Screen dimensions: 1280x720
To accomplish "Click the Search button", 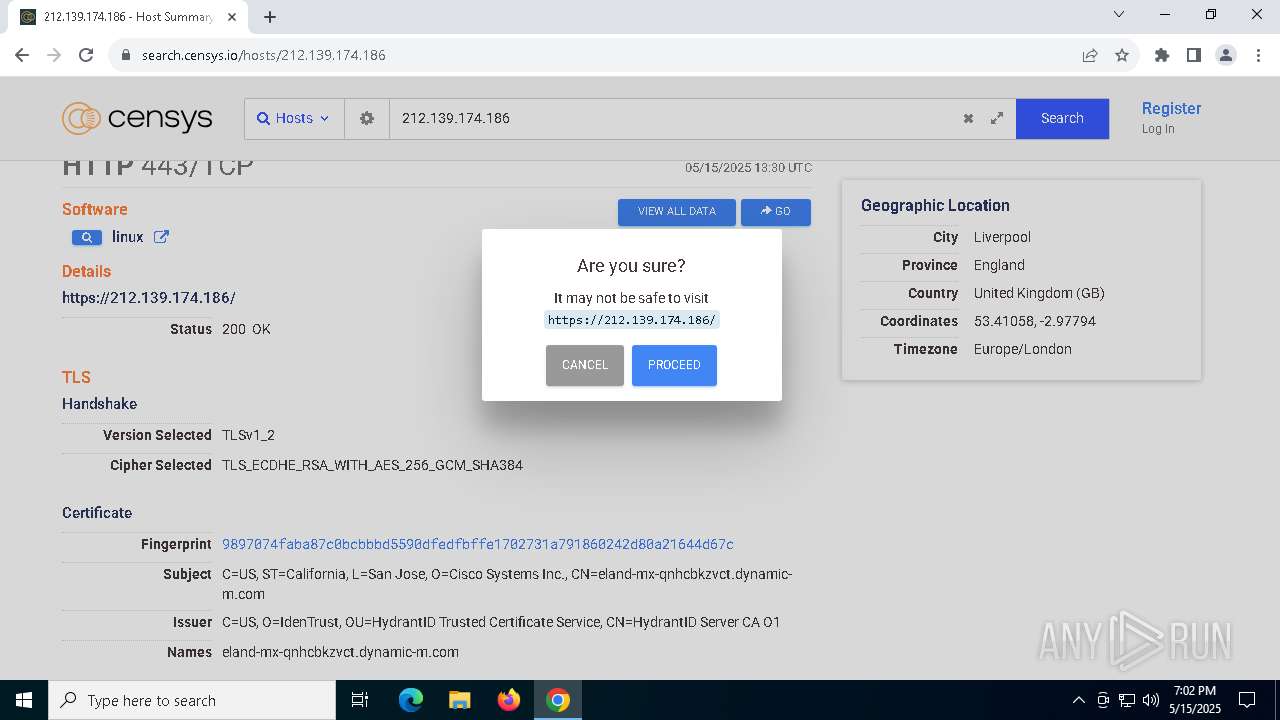I will tap(1062, 118).
